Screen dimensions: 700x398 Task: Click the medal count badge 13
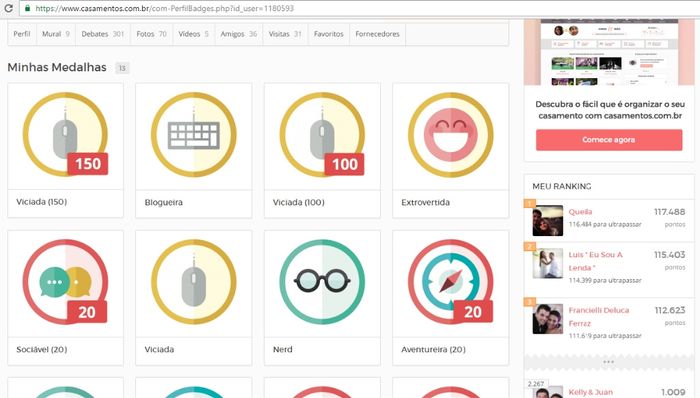click(x=122, y=68)
